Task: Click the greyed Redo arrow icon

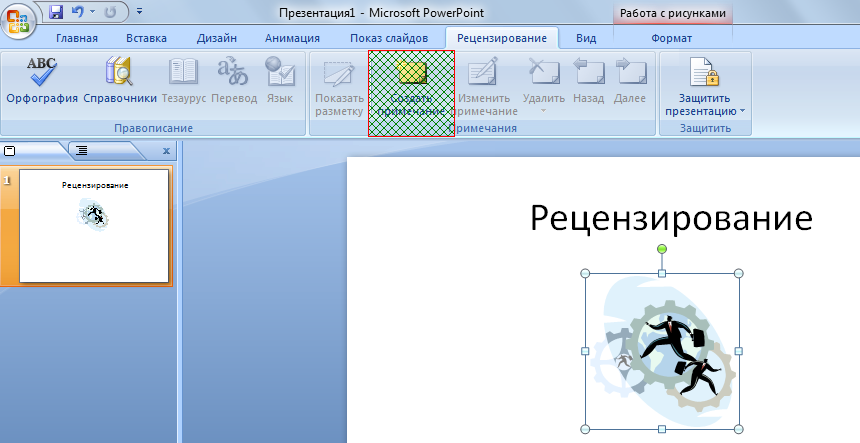Action: (x=110, y=12)
